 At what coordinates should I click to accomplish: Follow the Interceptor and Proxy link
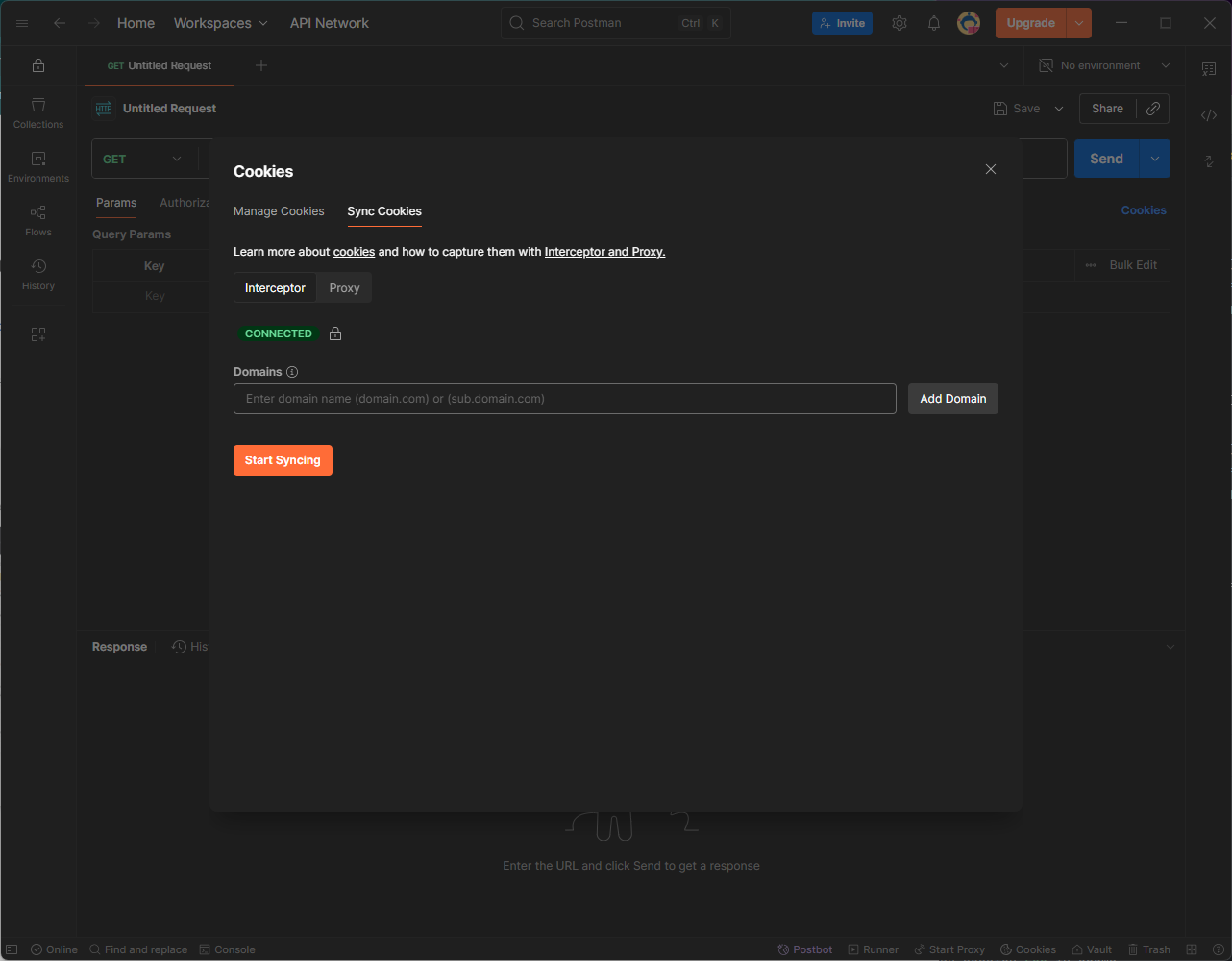tap(604, 252)
